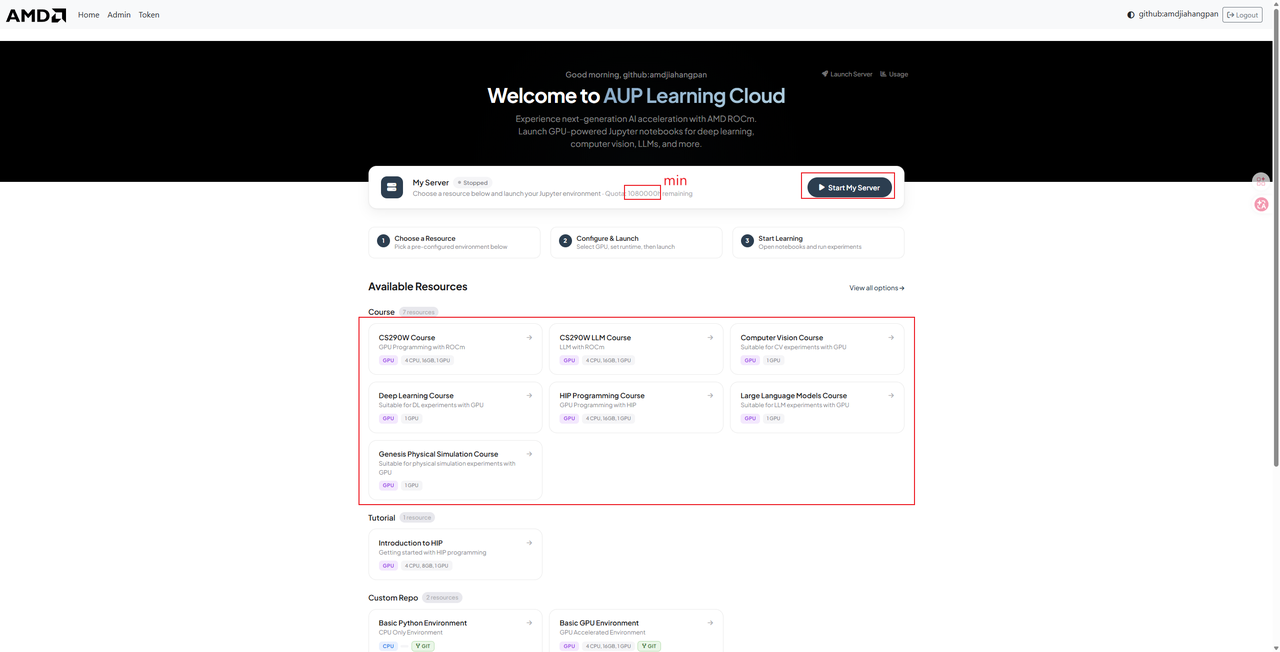
Task: Toggle the dark/light theme icon beside the username
Action: (1131, 15)
